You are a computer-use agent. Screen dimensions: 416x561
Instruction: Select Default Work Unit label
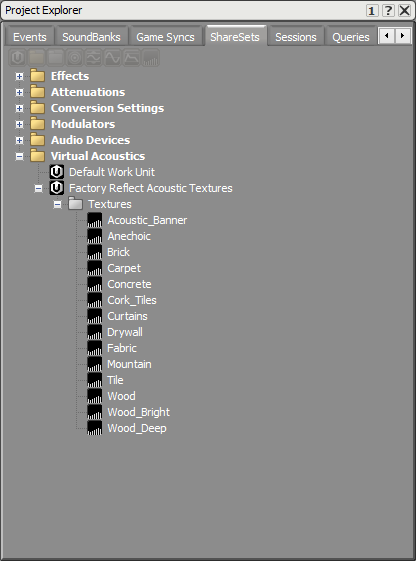[112, 172]
